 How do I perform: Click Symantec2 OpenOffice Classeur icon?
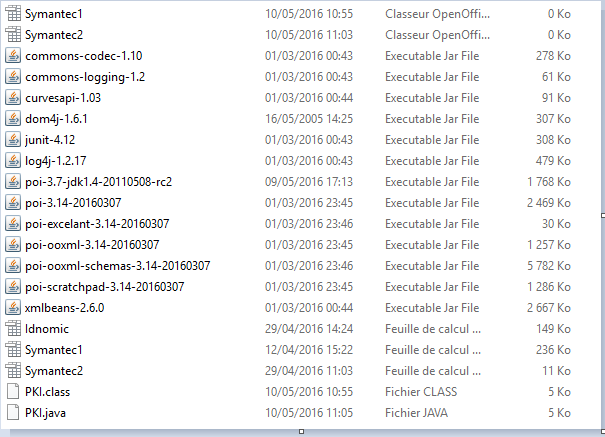pyautogui.click(x=13, y=35)
